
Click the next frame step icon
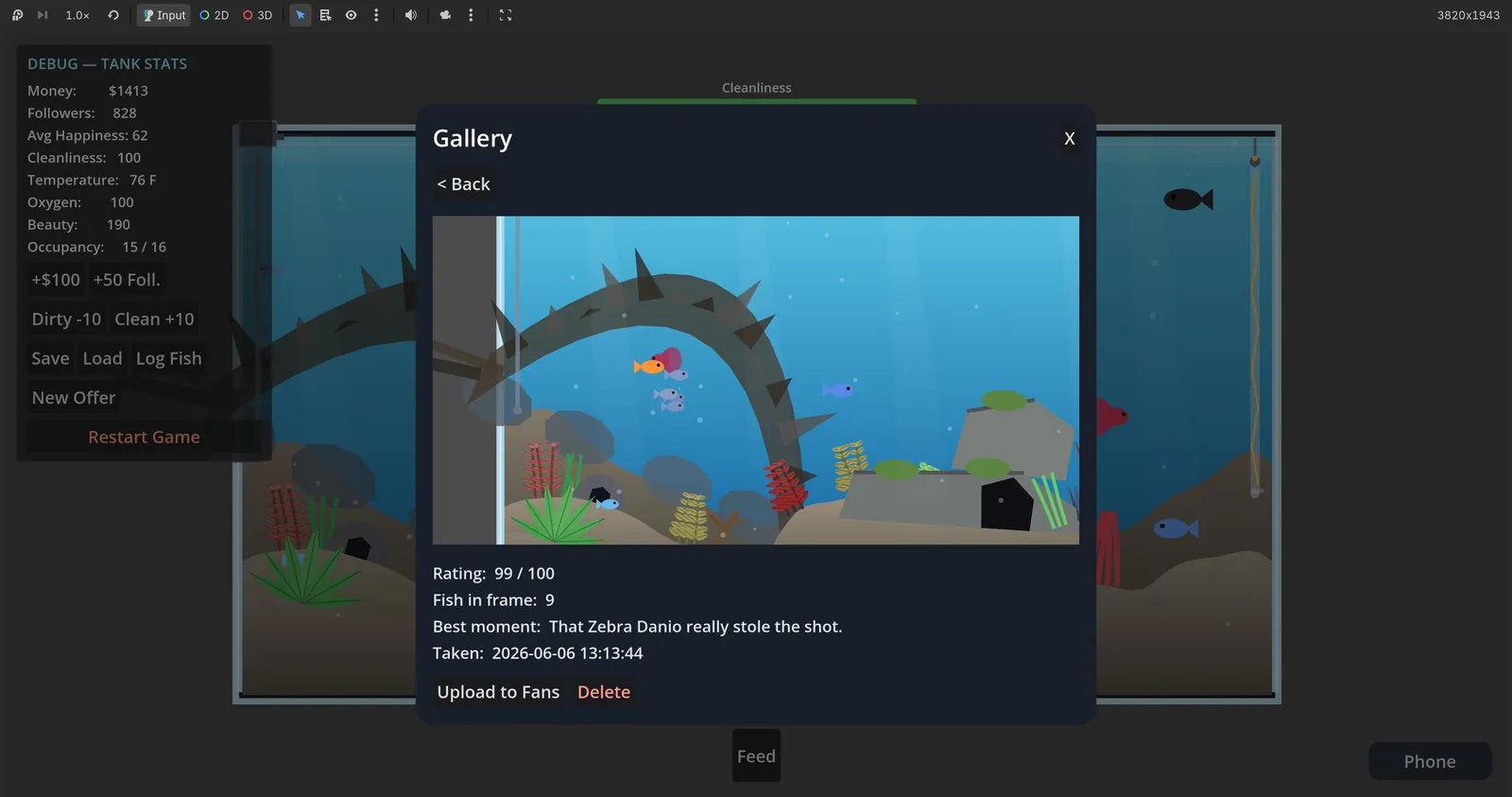pos(43,15)
